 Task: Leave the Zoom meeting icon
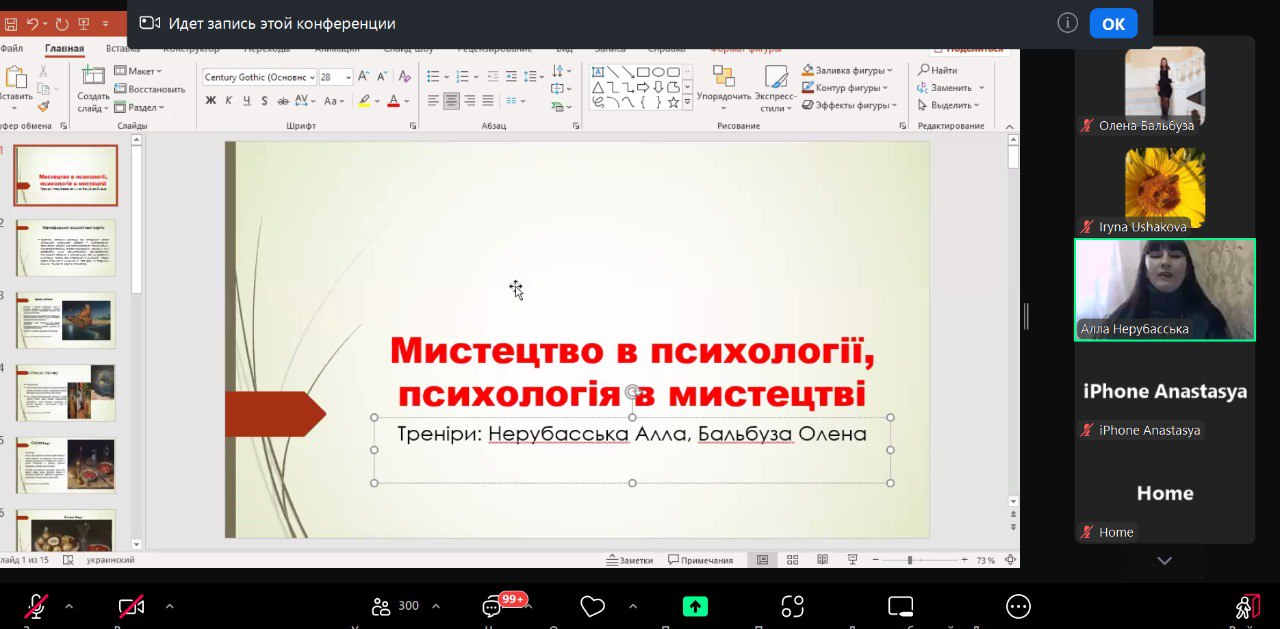tap(1246, 606)
